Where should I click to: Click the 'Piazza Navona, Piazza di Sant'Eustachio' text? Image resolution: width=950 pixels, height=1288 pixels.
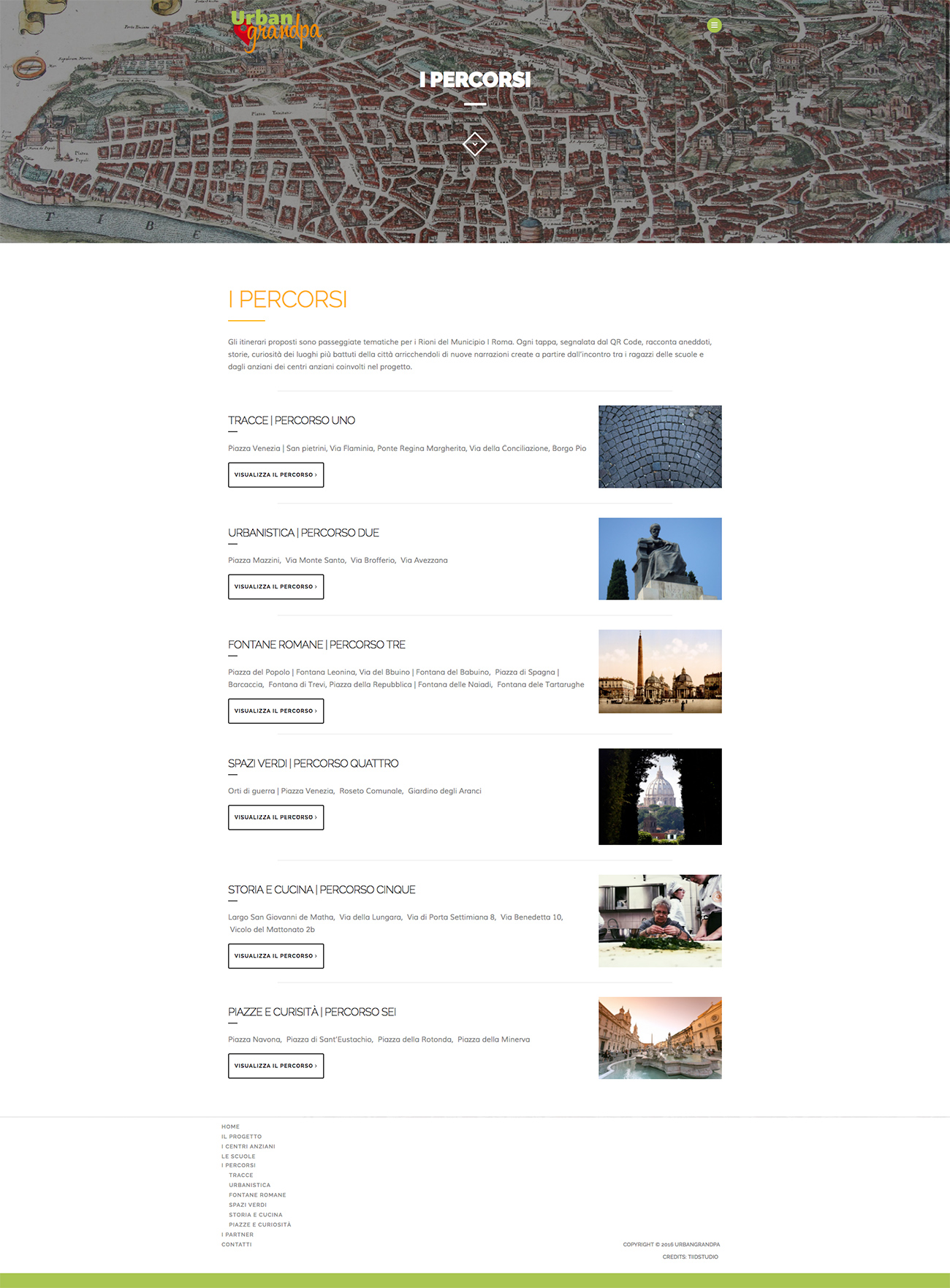tap(379, 1039)
